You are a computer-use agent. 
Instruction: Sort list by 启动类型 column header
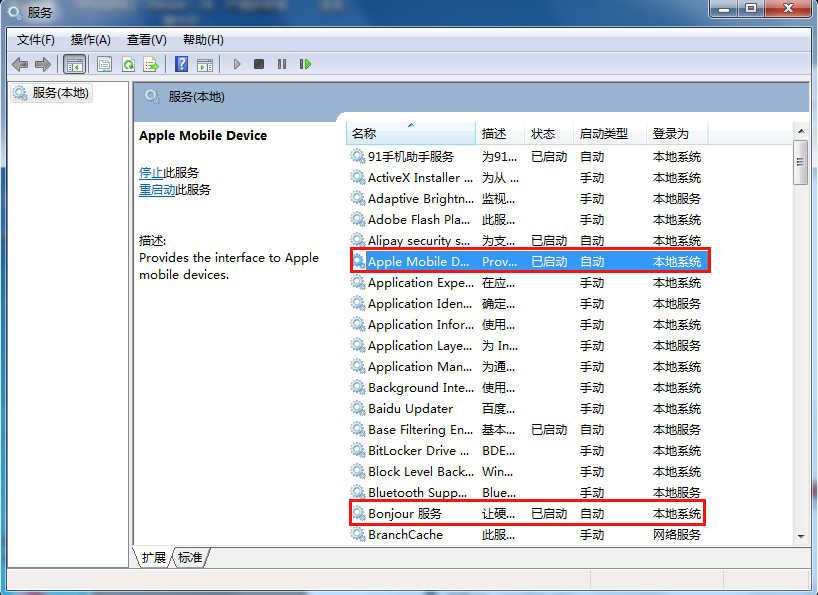click(603, 133)
